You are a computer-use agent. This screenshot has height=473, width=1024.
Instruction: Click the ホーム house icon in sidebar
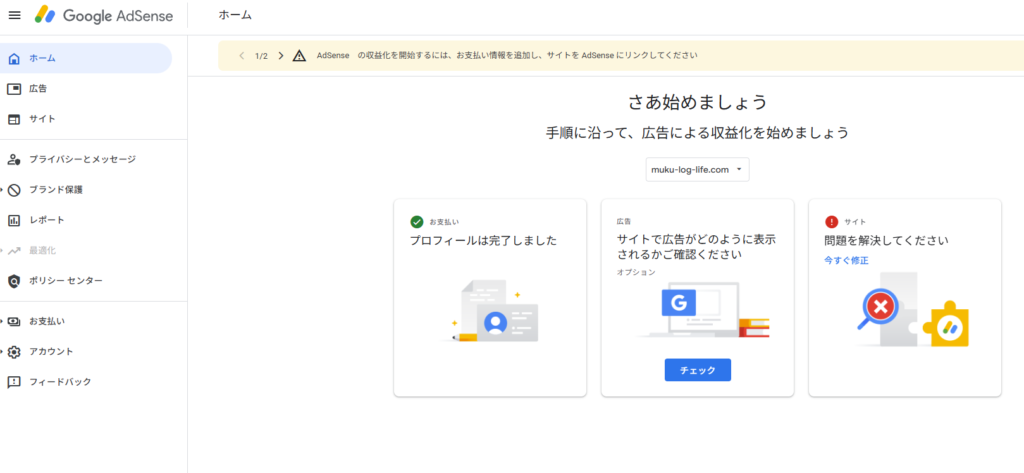click(14, 58)
